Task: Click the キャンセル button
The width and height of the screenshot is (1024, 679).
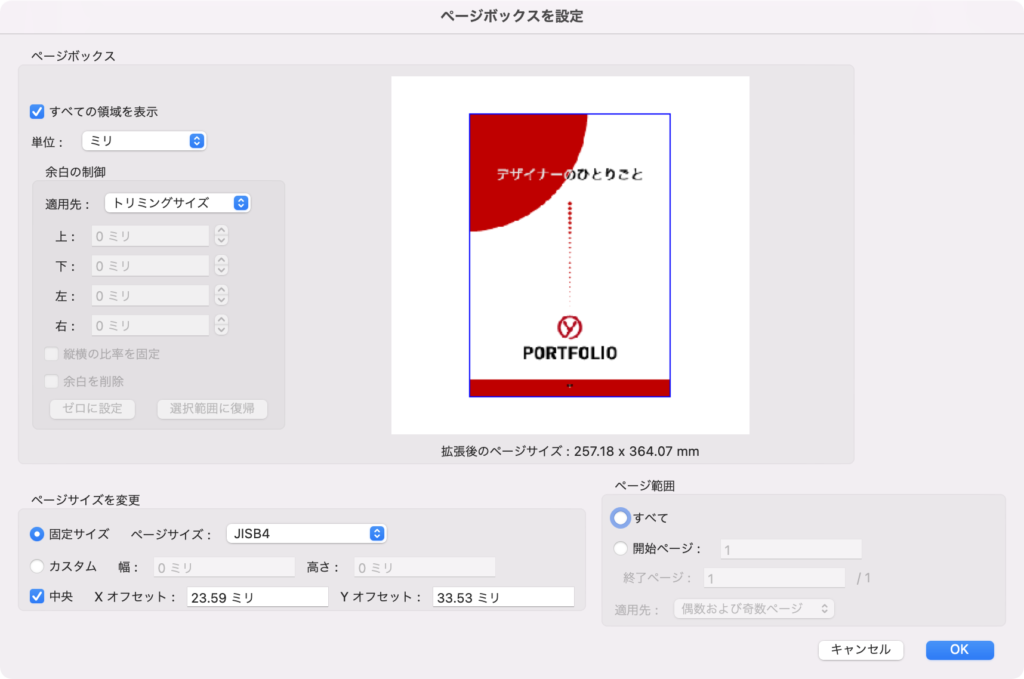Action: pos(861,650)
